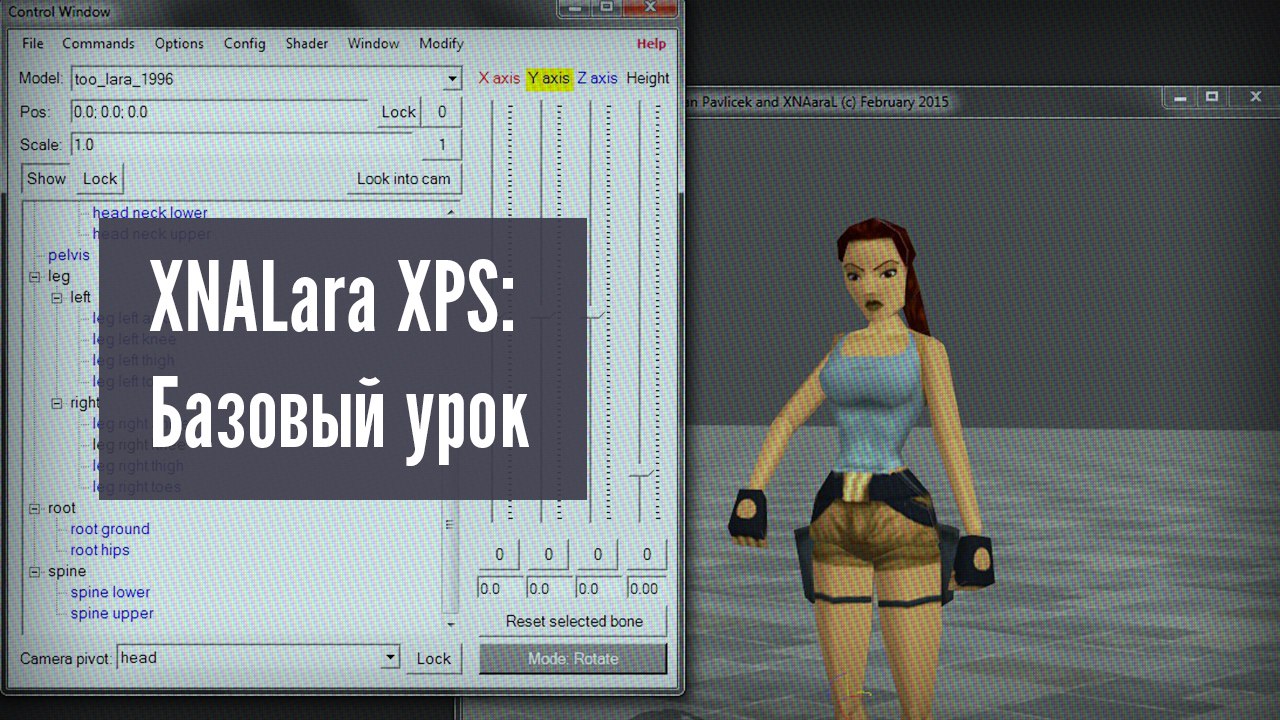This screenshot has height=720, width=1280.
Task: Reset position with the 0 button beside Pos Lock
Action: (442, 112)
